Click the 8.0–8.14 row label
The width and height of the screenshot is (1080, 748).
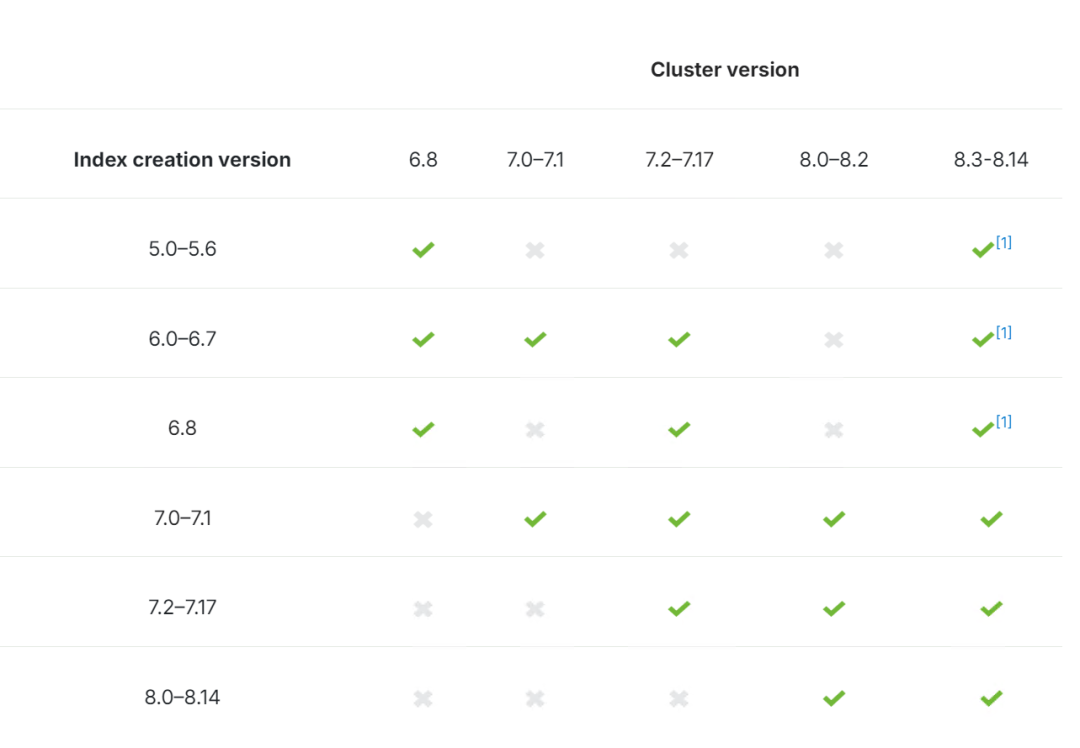(x=182, y=697)
